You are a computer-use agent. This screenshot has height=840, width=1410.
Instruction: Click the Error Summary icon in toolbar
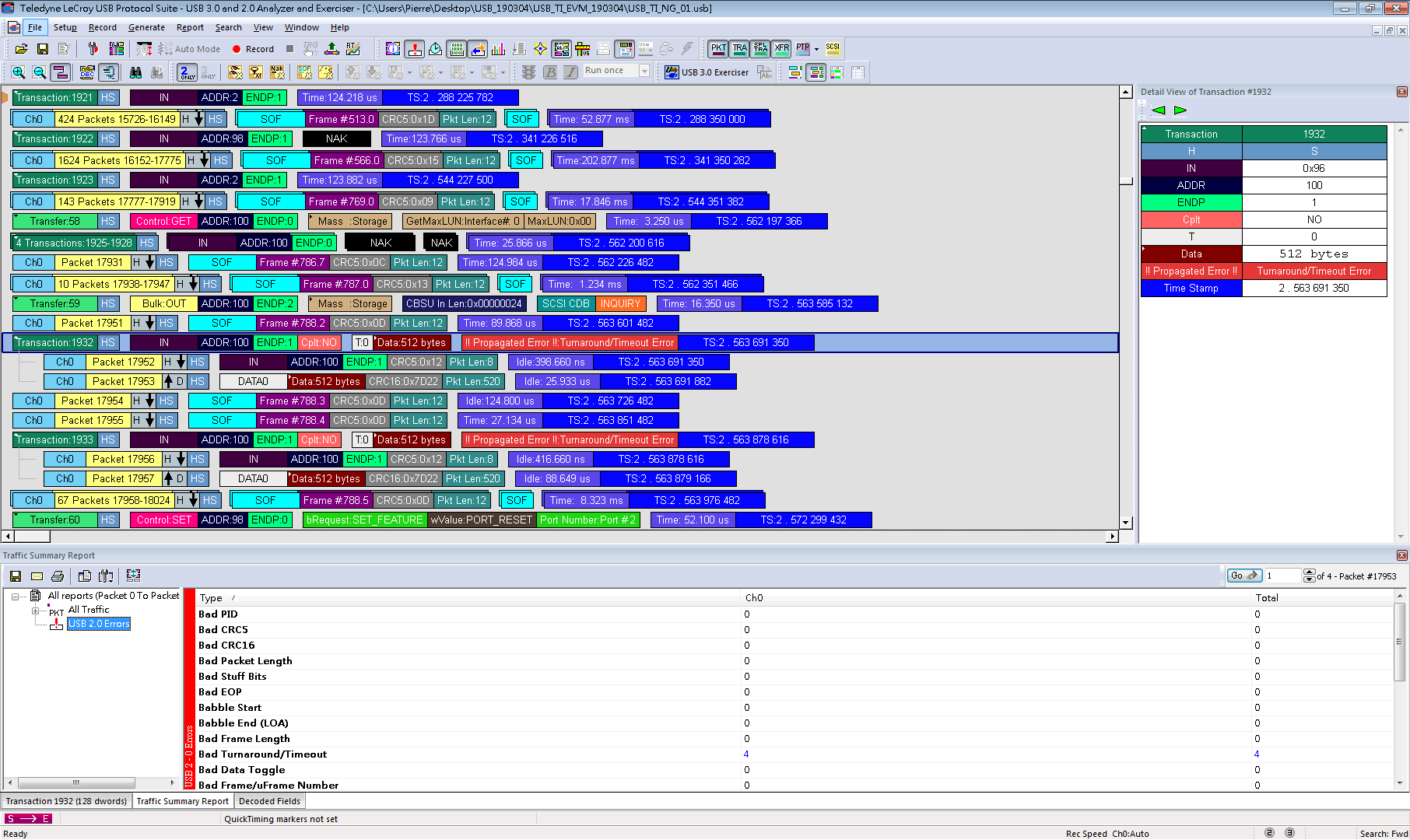(x=415, y=49)
